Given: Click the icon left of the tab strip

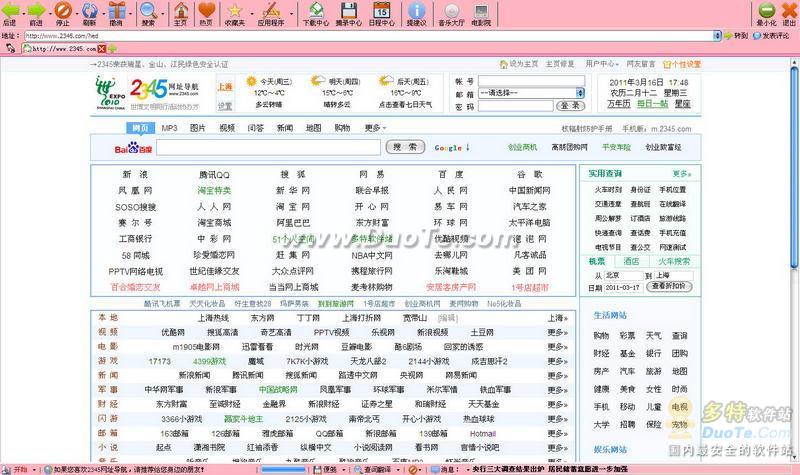Looking at the screenshot, I should [10, 48].
